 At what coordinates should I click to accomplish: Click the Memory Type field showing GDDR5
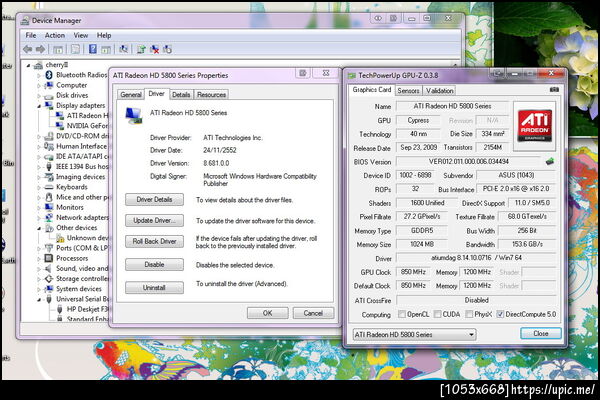pos(422,230)
